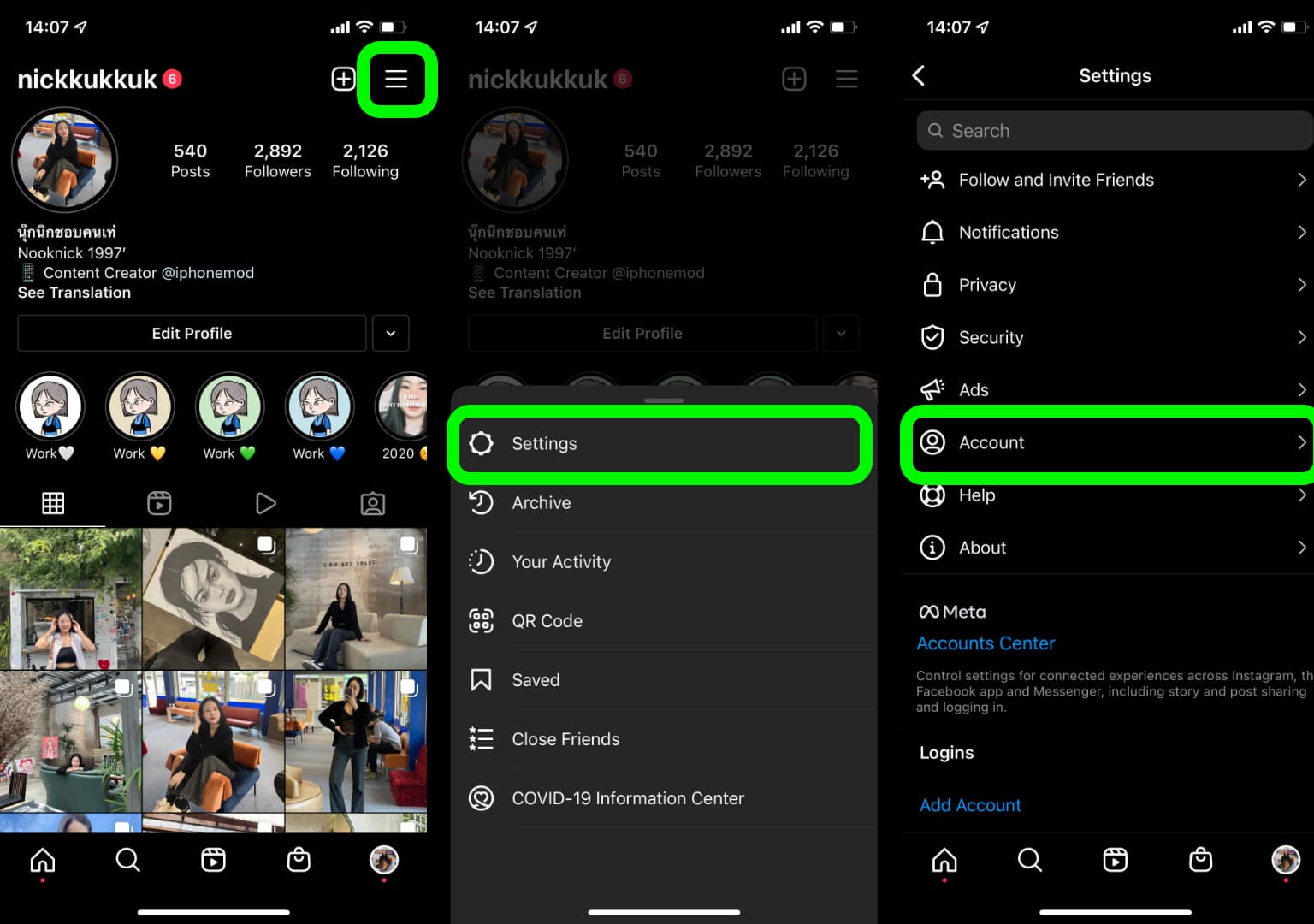Screen dimensions: 1314x924
Task: Expand the dropdown arrow beside Edit Profile
Action: [391, 334]
